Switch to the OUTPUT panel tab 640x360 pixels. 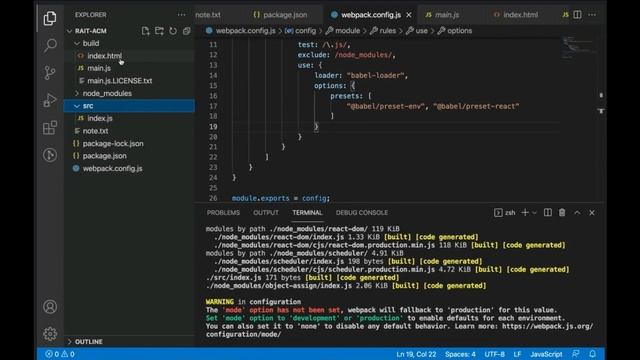click(266, 213)
